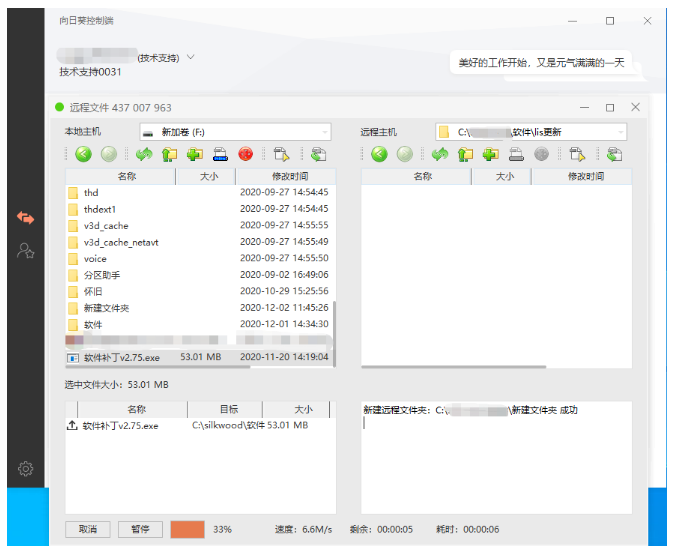
Task: Open remote control arrows icon in sidebar
Action: 25,217
